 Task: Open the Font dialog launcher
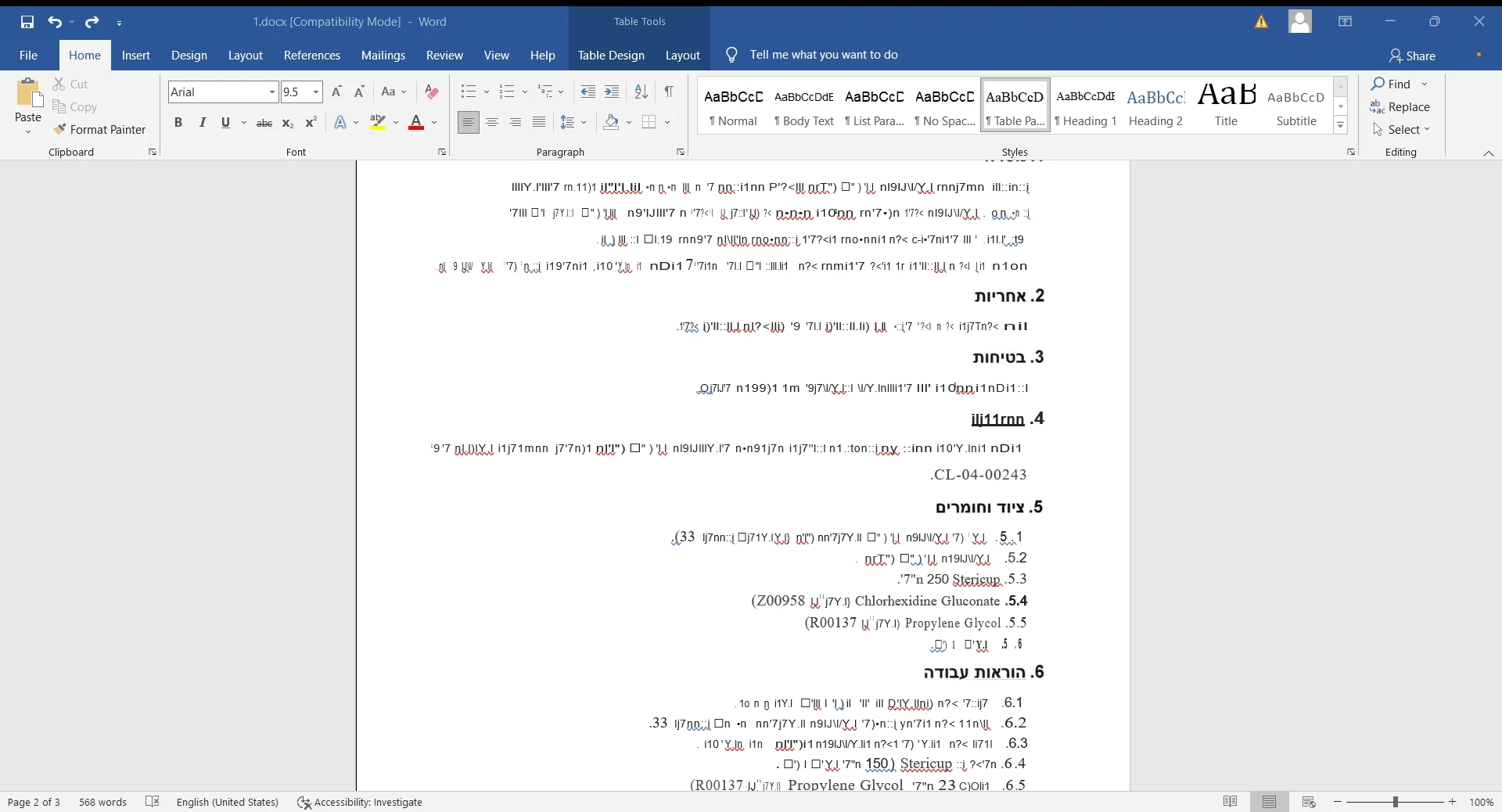click(x=442, y=153)
